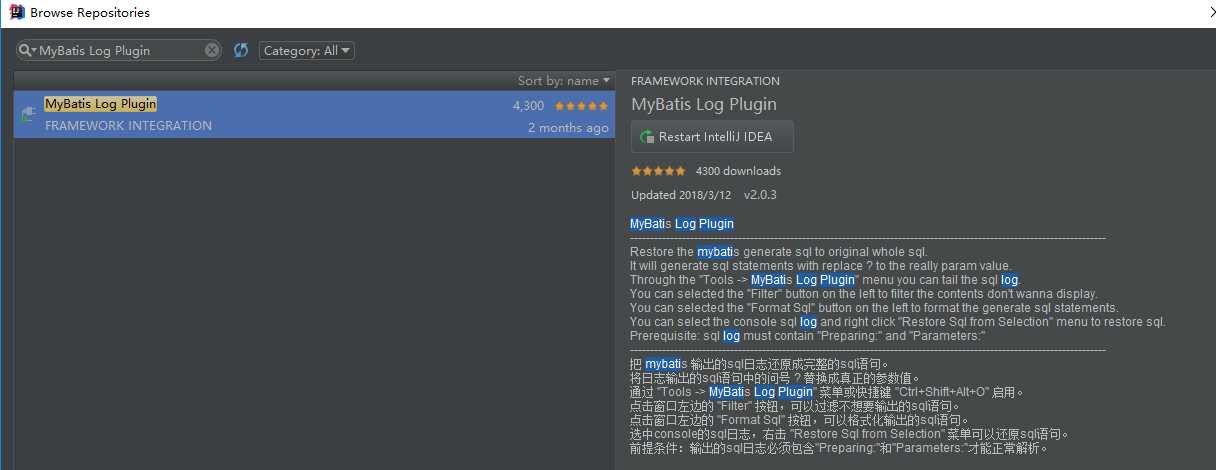
Task: Click the 'It will generate sql statements' line
Action: pyautogui.click(x=820, y=266)
